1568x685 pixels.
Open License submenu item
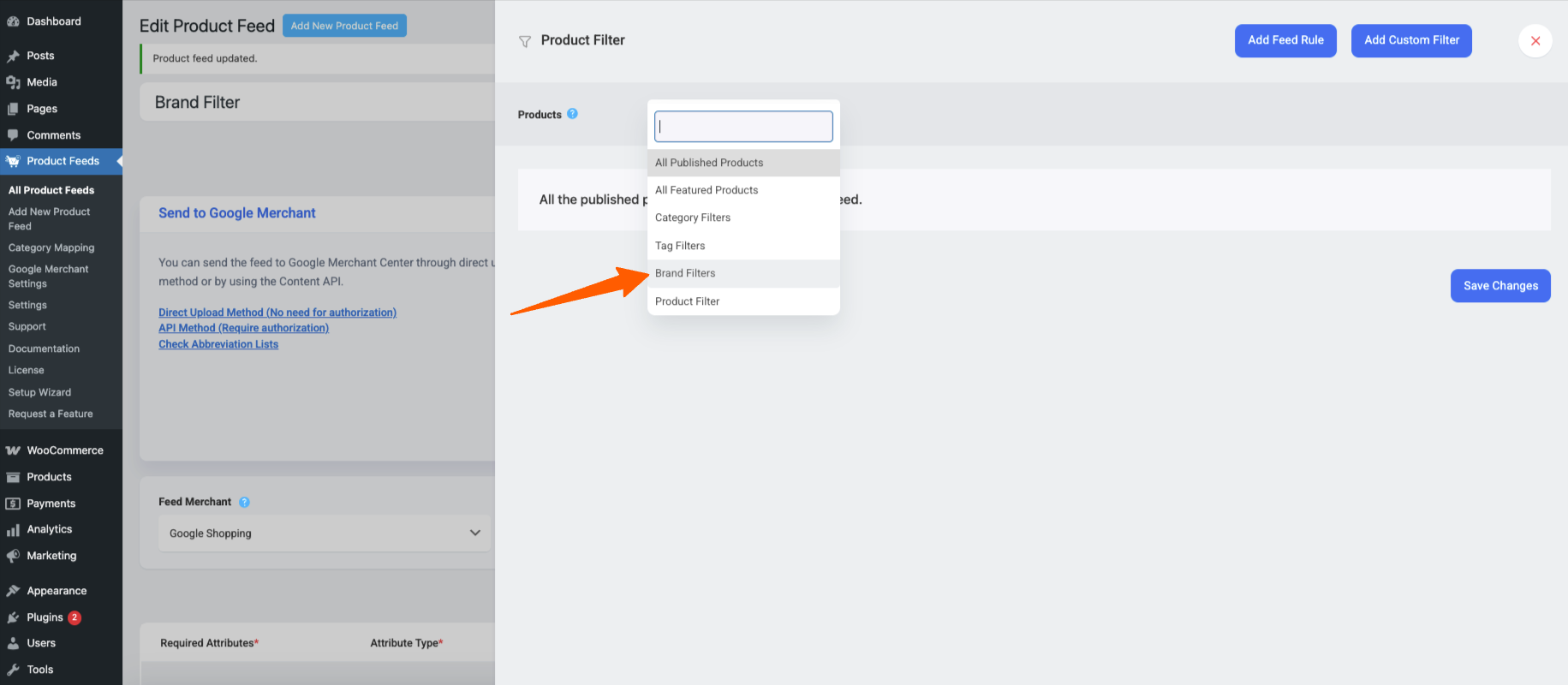coord(26,370)
